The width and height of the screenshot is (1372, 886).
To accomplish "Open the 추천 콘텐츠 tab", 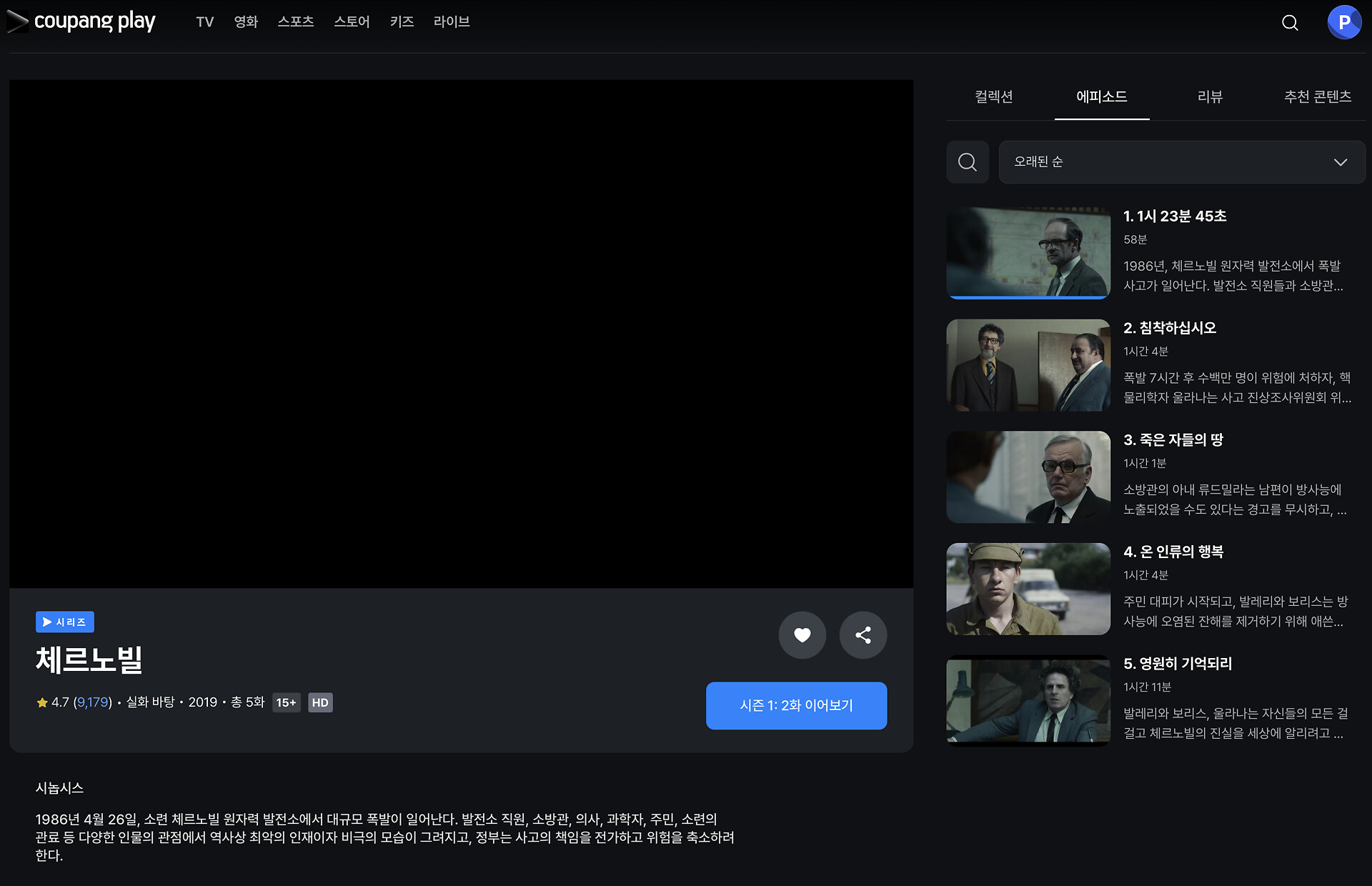I will 1317,97.
